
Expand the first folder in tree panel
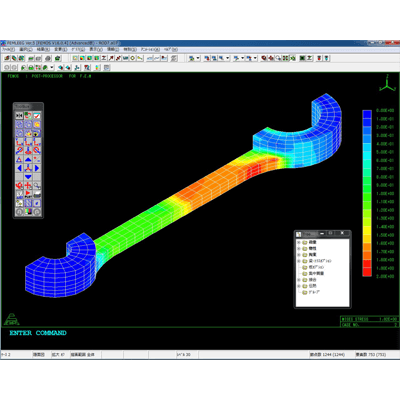pos(299,242)
